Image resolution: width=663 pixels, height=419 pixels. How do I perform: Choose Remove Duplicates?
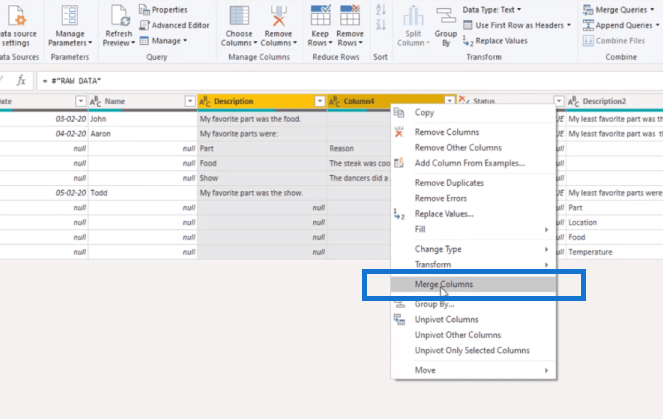pyautogui.click(x=473, y=183)
